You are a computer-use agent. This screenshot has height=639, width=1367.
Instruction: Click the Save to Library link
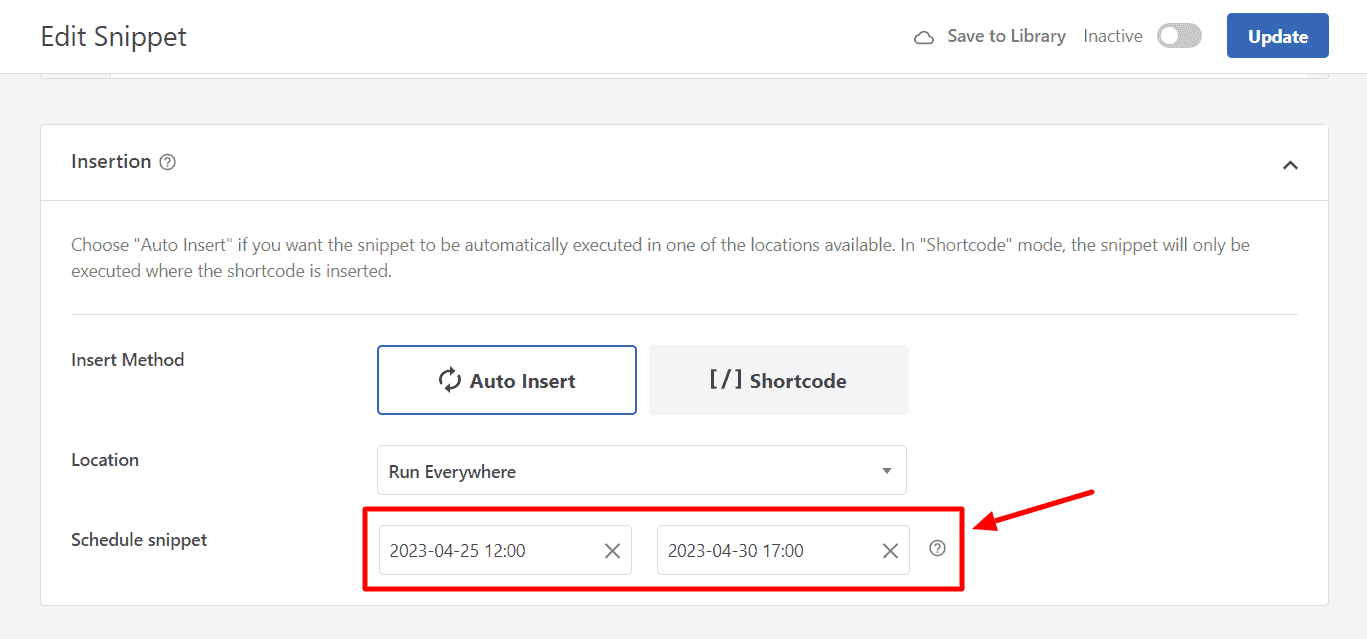tap(1006, 36)
